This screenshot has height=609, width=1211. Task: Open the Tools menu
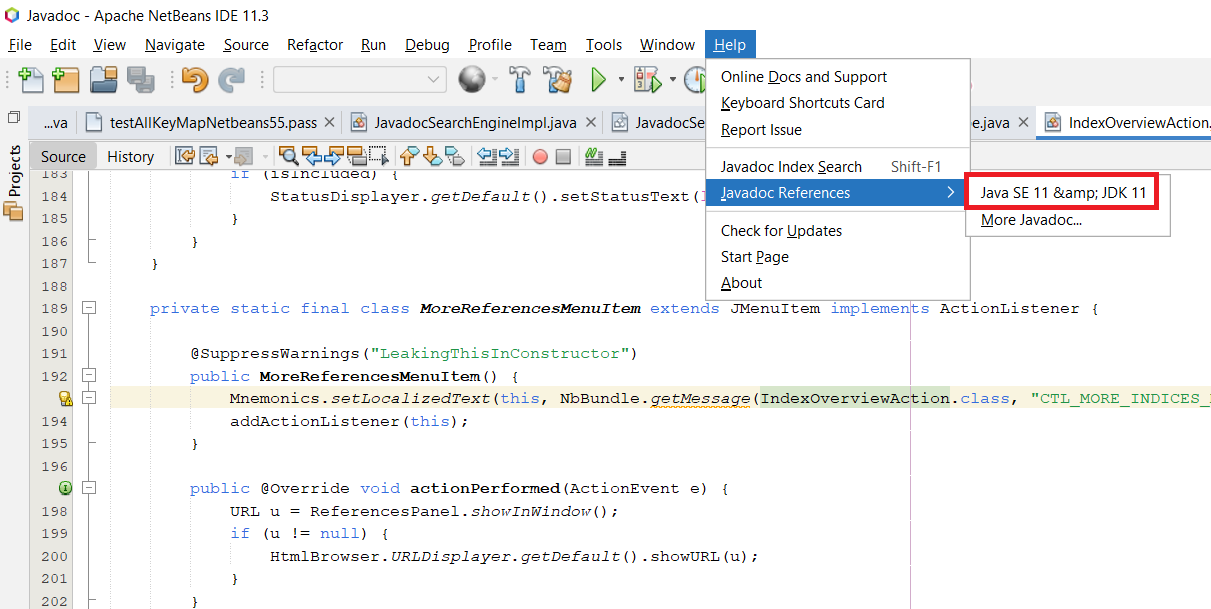(x=604, y=44)
